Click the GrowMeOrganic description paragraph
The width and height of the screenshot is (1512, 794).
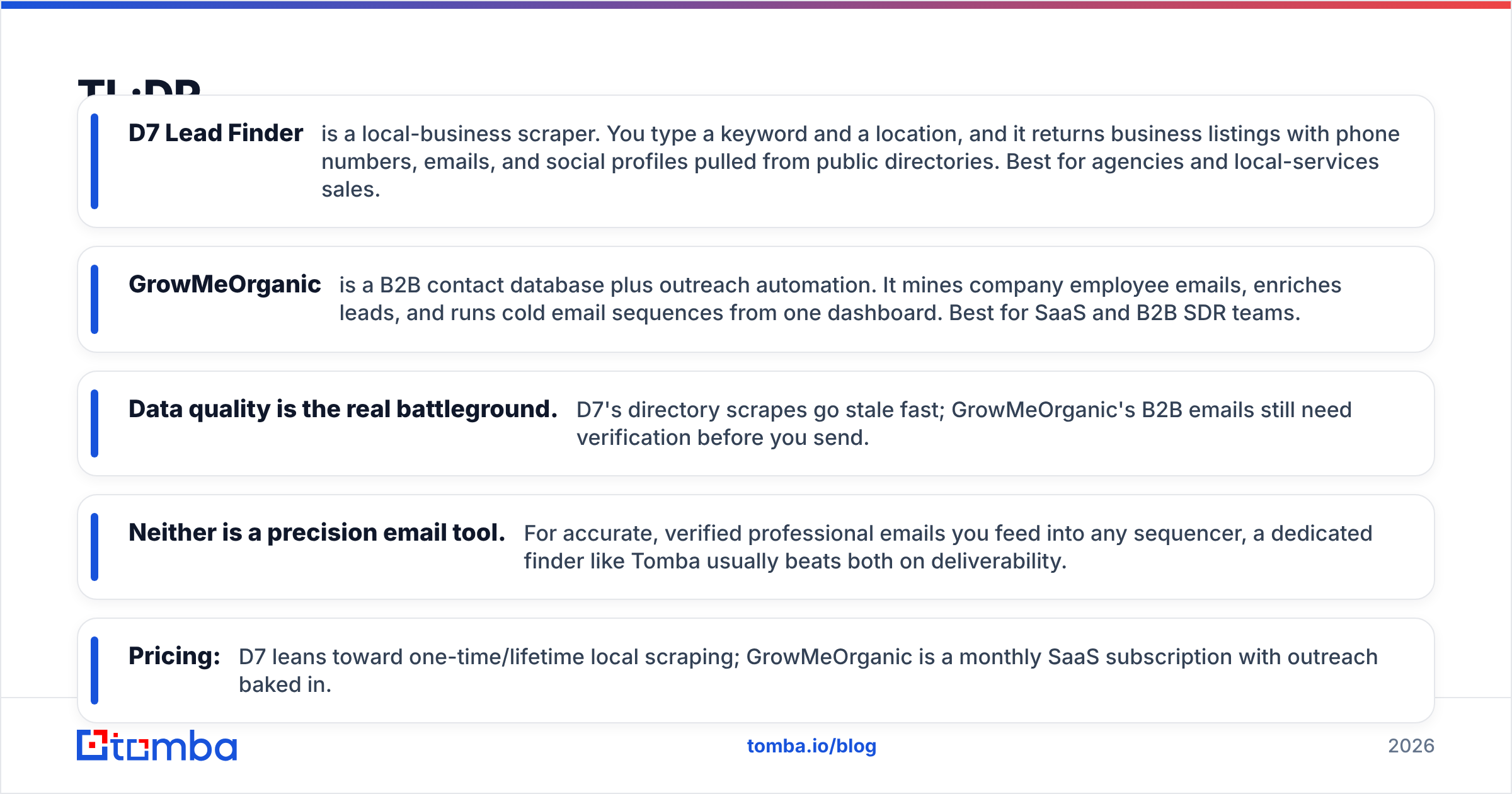point(840,299)
